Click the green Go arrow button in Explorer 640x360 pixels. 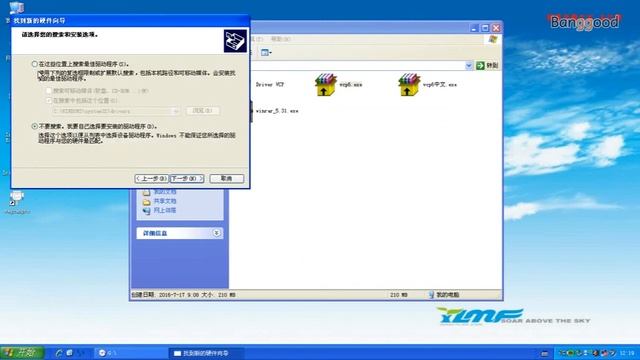click(480, 65)
